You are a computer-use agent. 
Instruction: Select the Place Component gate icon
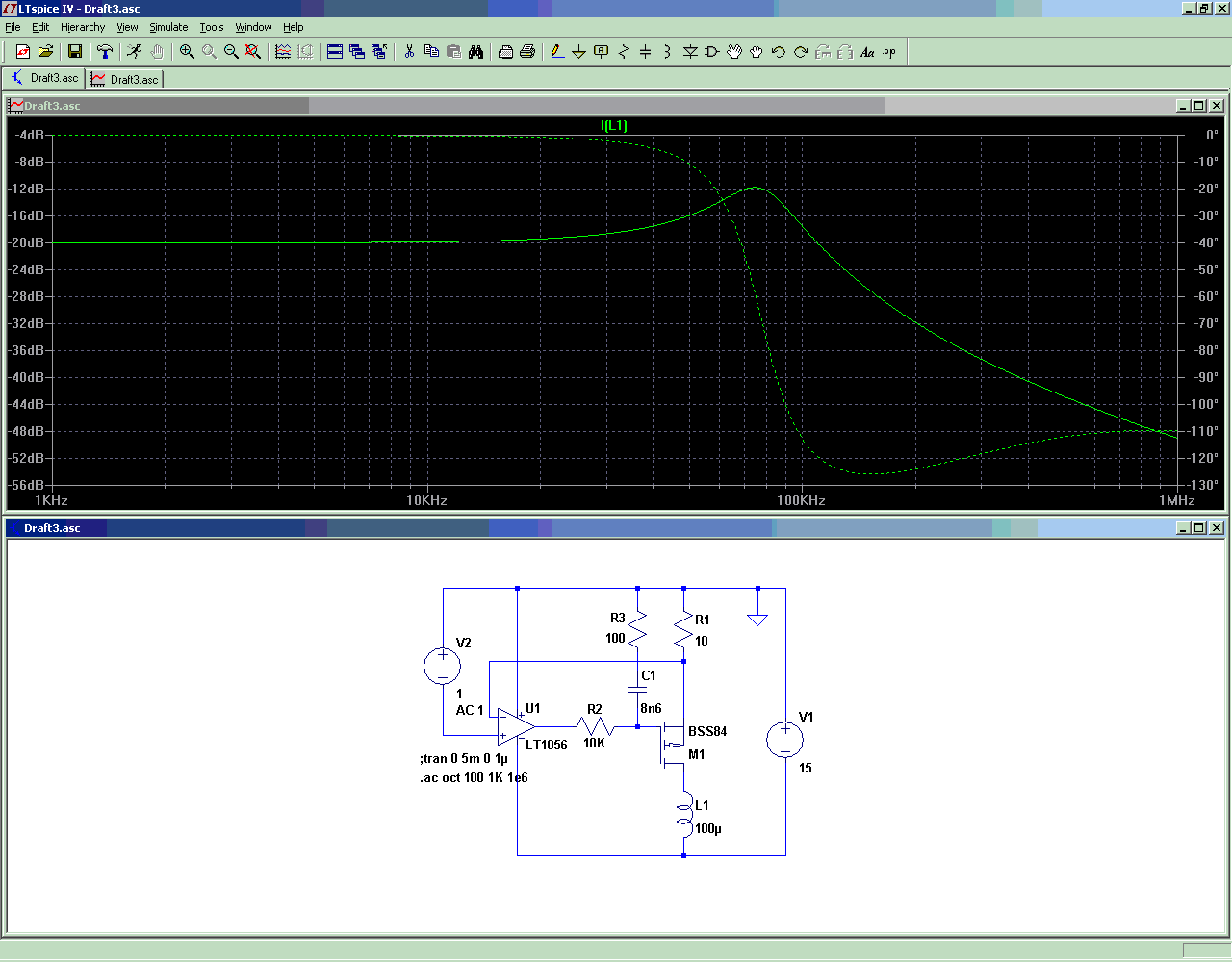coord(712,52)
